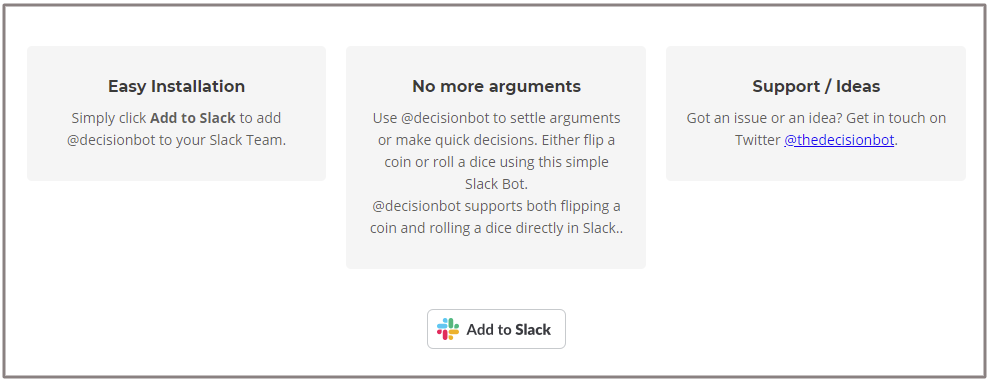The width and height of the screenshot is (990, 380).
Task: Click the Support / Ideas heading
Action: [x=816, y=86]
